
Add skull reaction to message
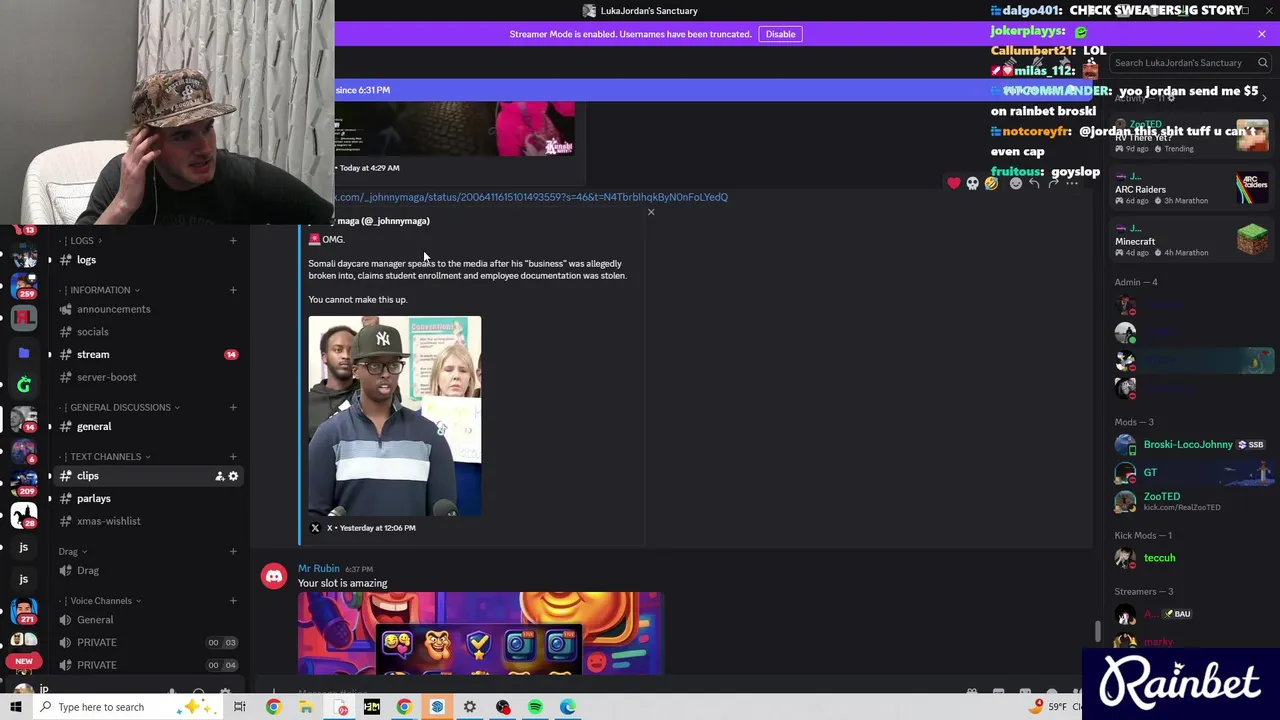[x=972, y=183]
